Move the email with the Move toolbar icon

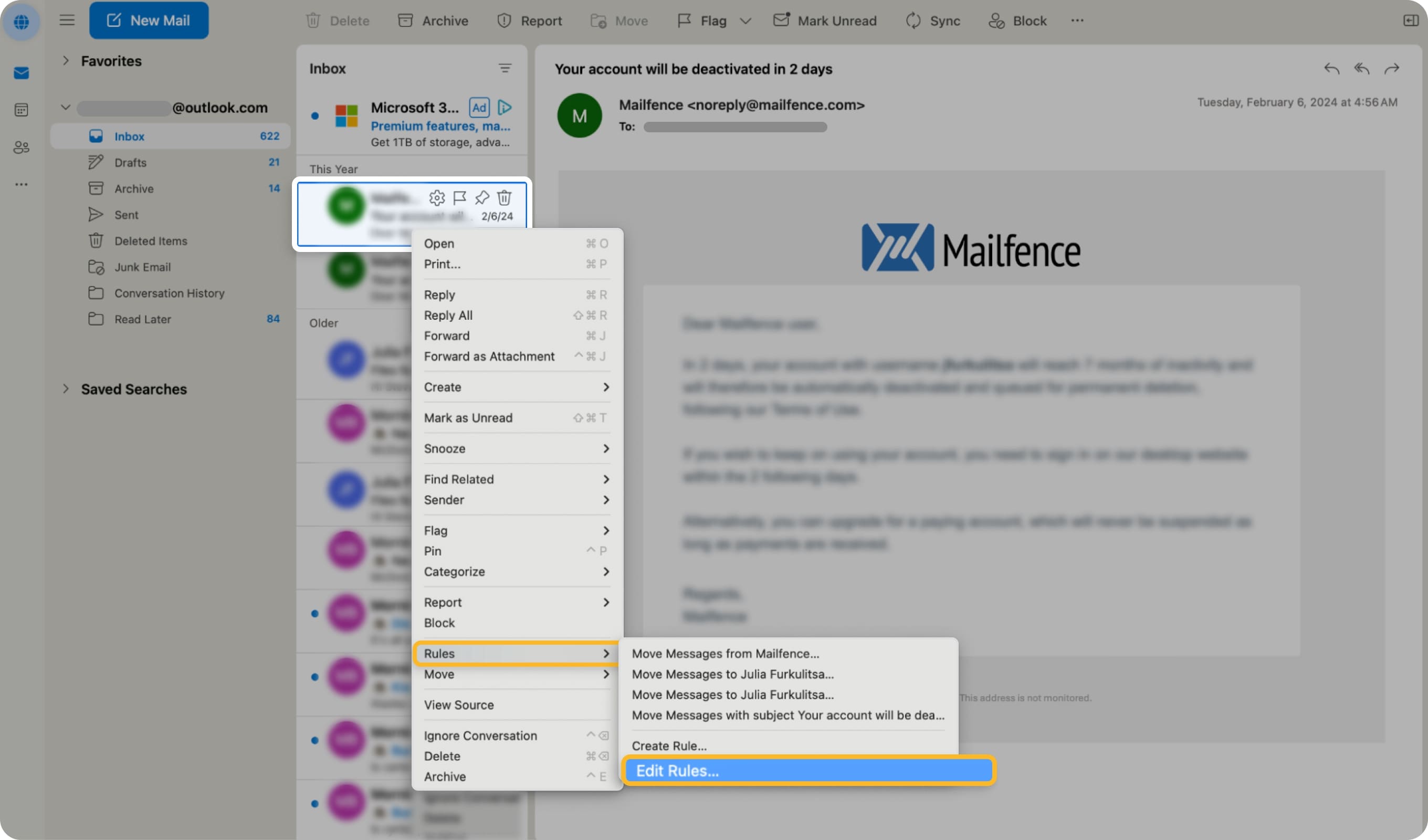coord(619,20)
